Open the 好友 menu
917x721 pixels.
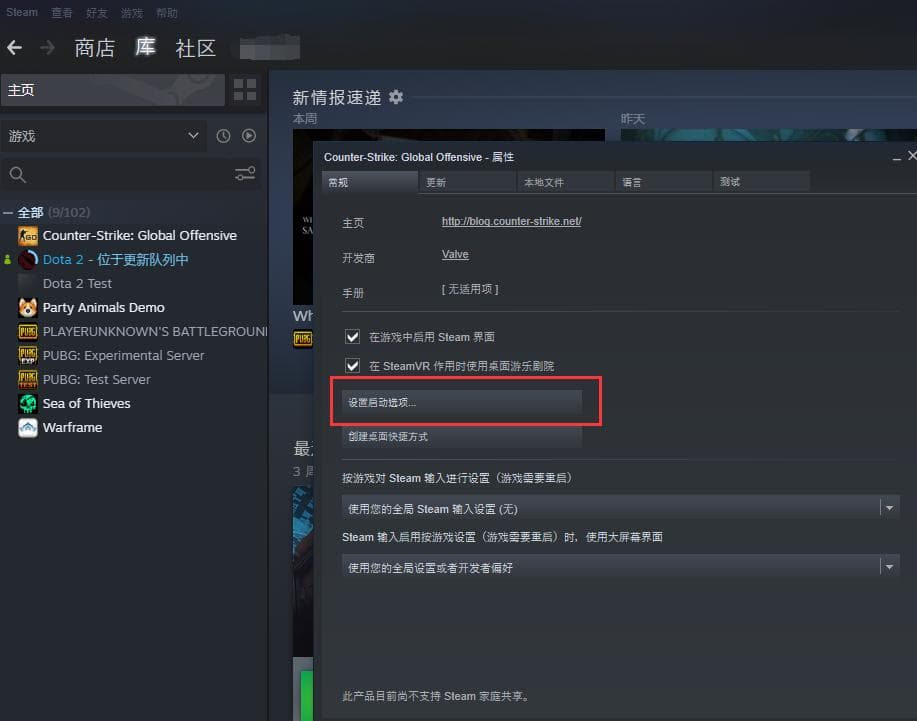(x=96, y=13)
